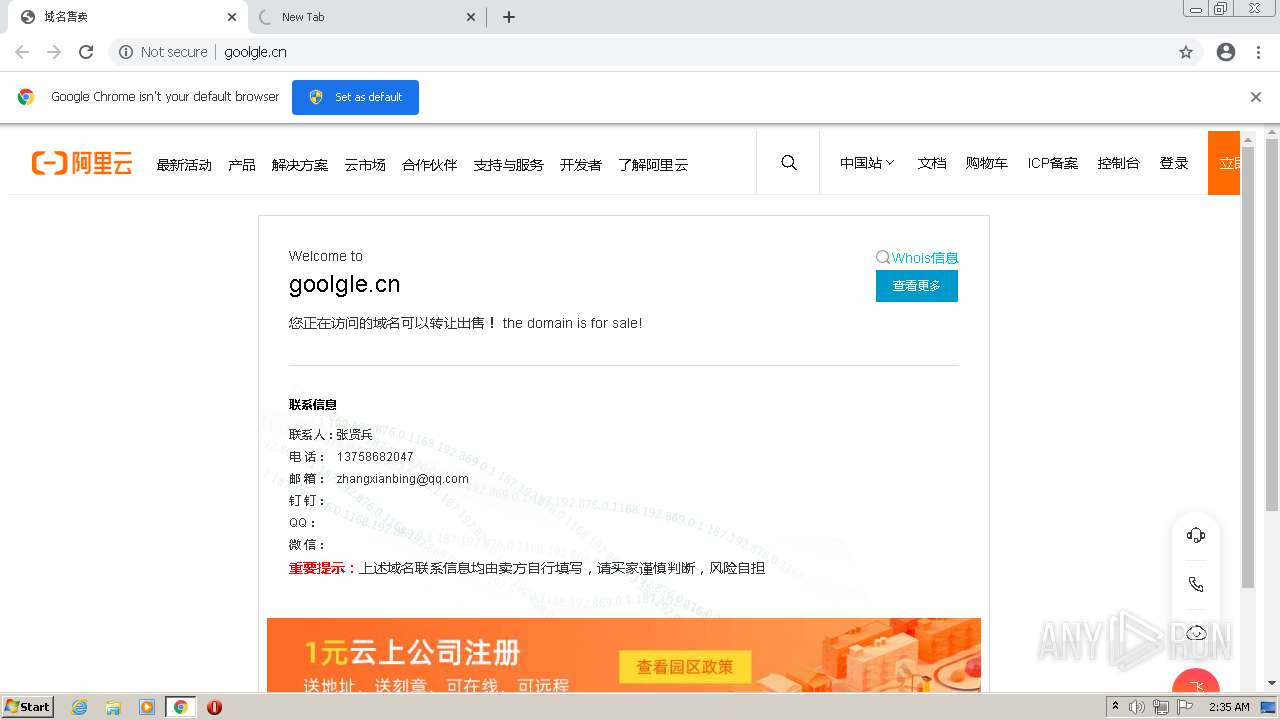The width and height of the screenshot is (1280, 720).
Task: Click the Aliyun logo
Action: (x=82, y=163)
